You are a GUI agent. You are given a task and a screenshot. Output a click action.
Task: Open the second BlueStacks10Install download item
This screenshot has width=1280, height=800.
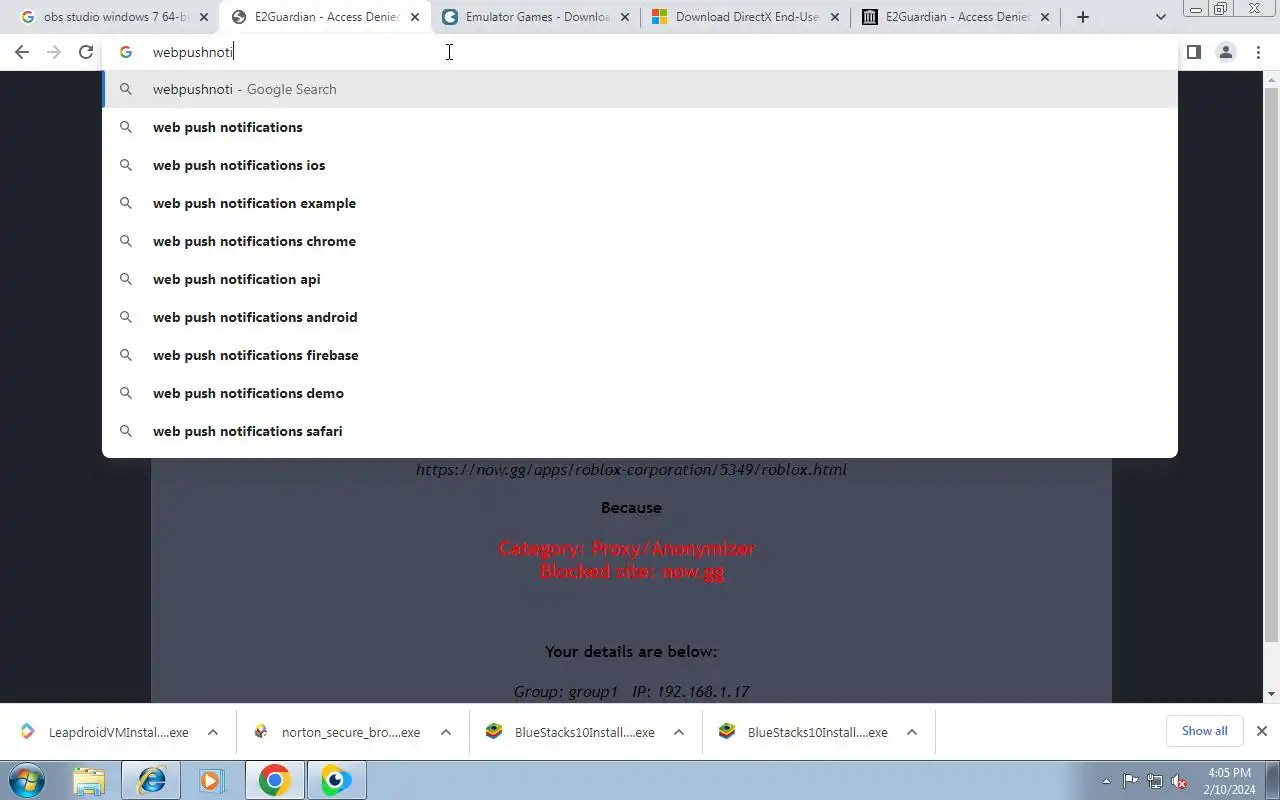click(x=804, y=732)
